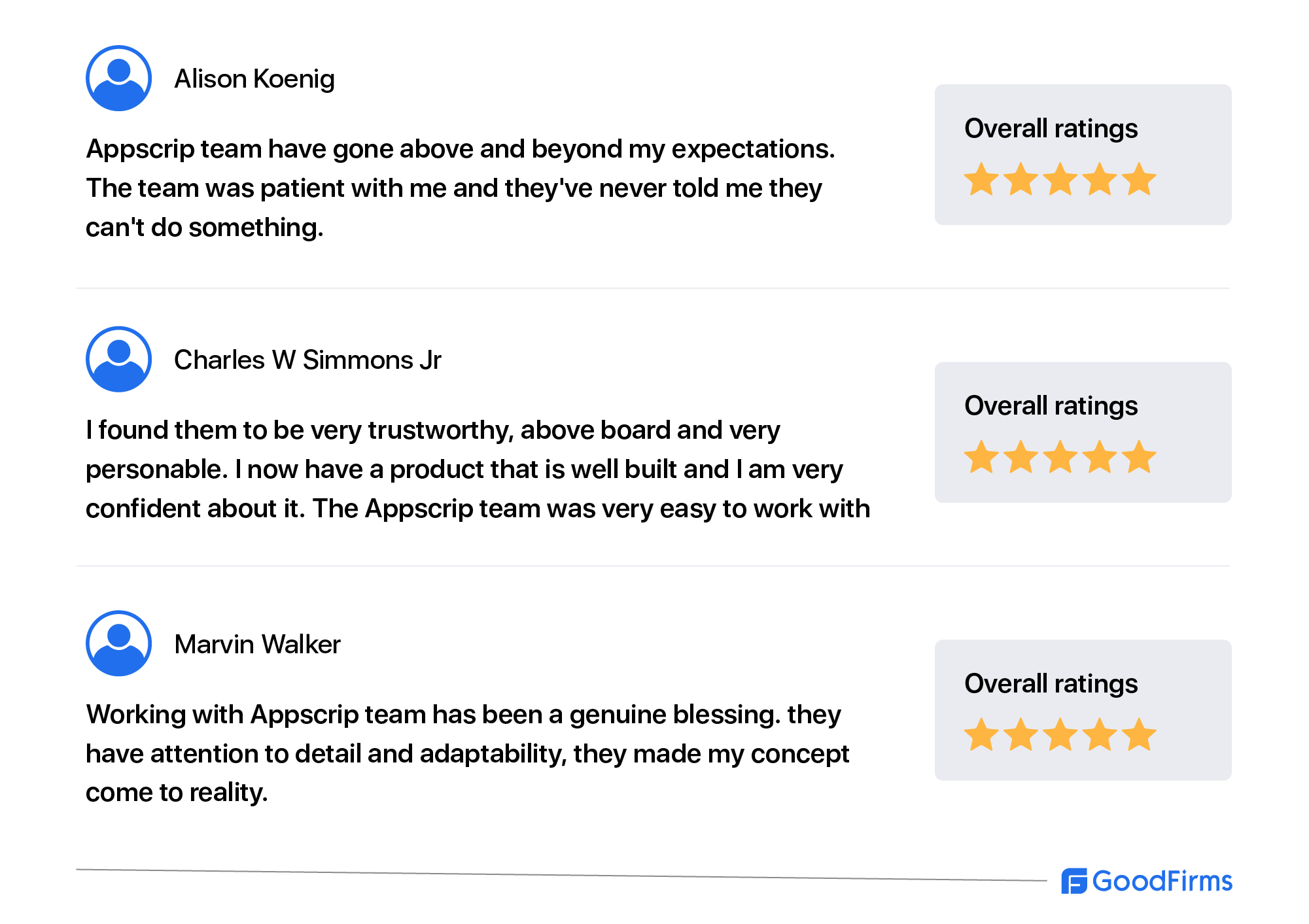Image resolution: width=1309 pixels, height=924 pixels.
Task: Click Overall ratings label in top card
Action: pyautogui.click(x=1051, y=129)
